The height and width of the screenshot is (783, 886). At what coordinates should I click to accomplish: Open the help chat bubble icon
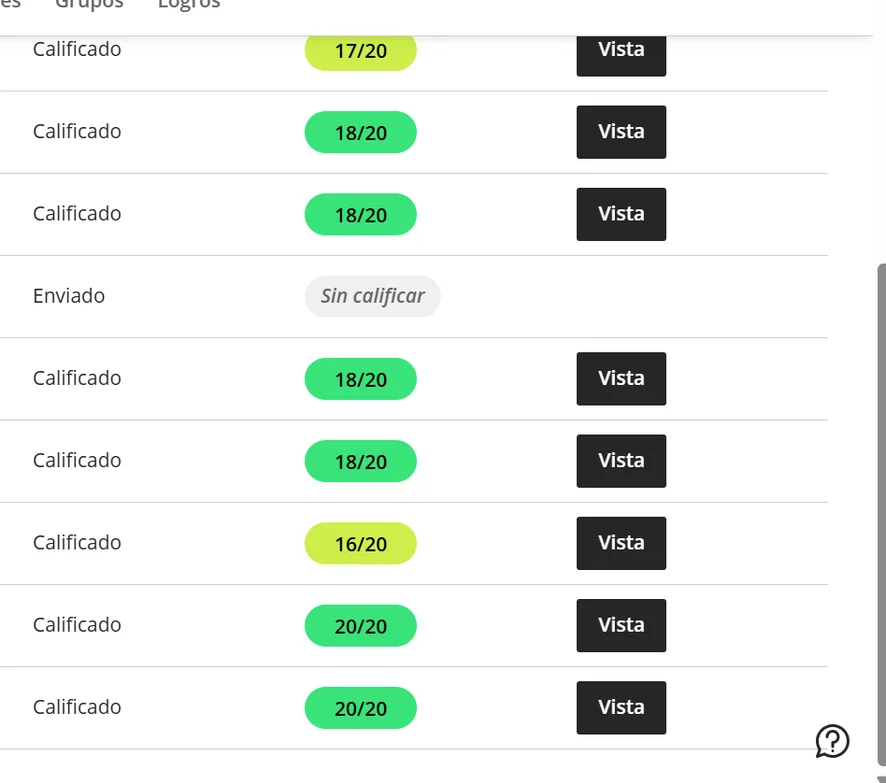(x=832, y=741)
